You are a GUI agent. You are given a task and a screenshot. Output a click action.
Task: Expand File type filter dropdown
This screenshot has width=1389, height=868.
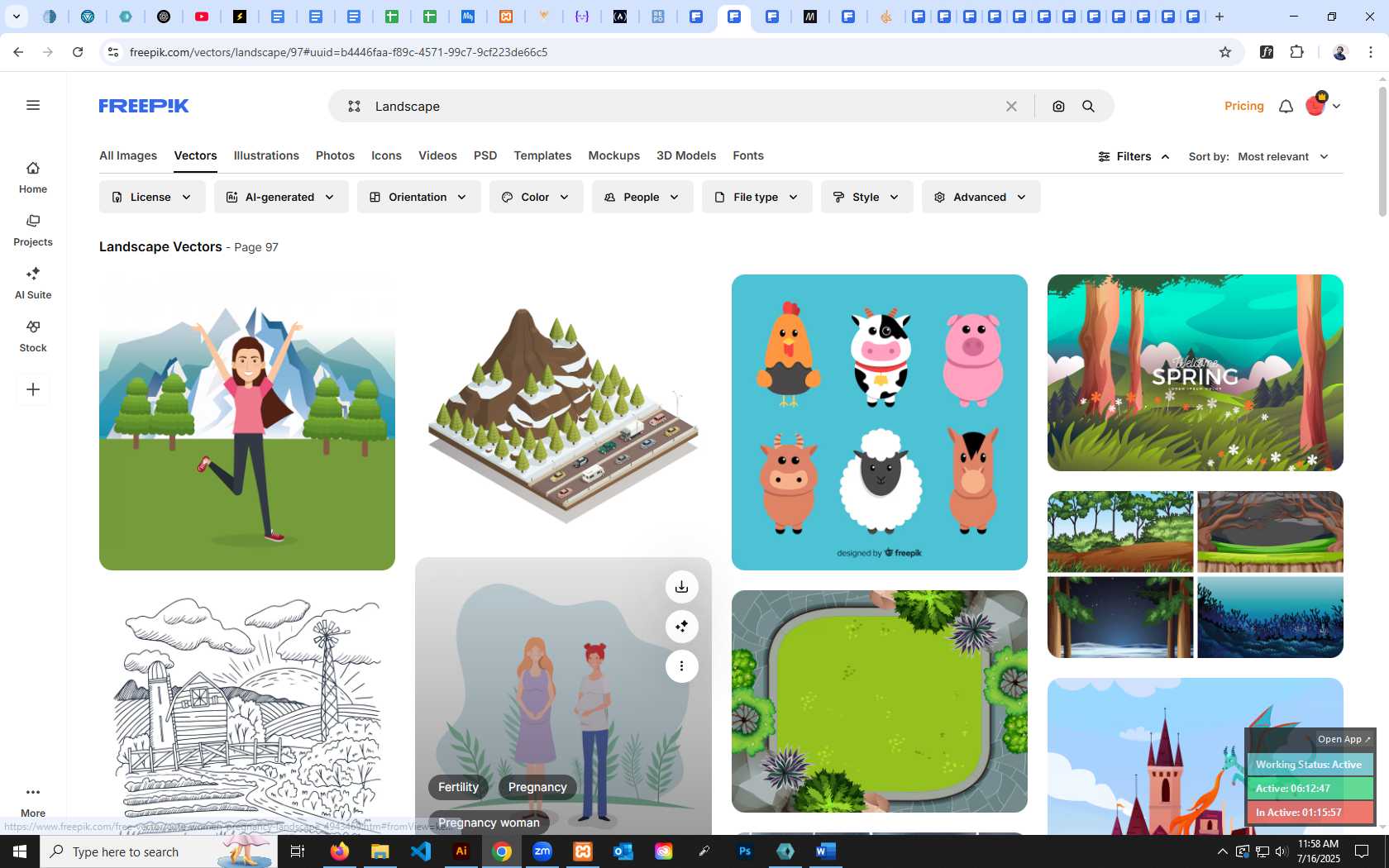click(757, 197)
